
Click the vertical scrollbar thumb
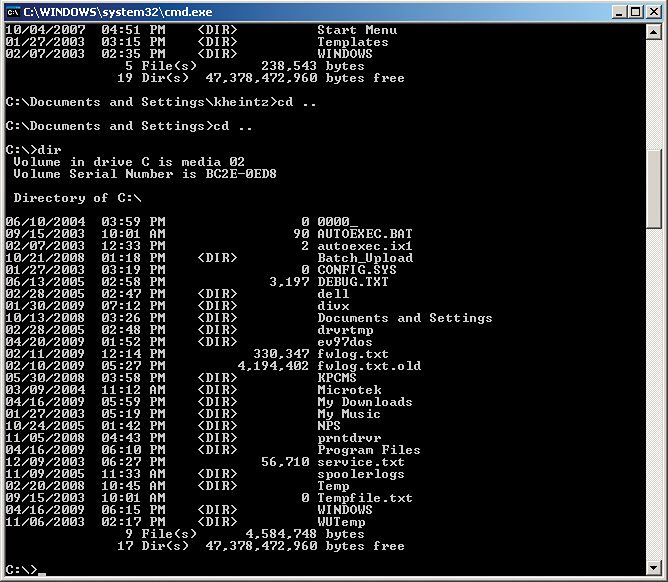(654, 189)
